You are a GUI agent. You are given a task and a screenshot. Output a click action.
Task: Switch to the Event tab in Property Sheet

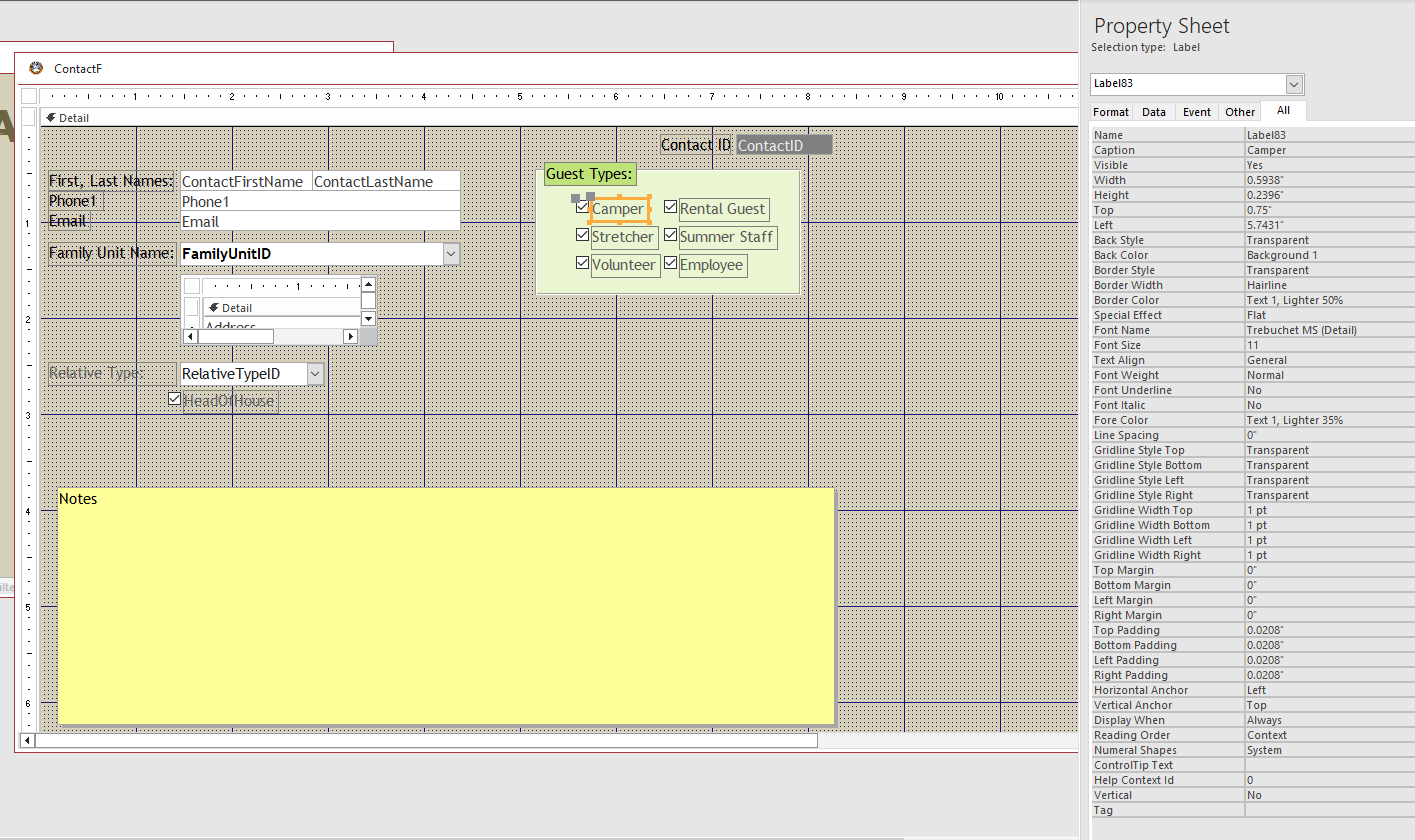click(1197, 112)
